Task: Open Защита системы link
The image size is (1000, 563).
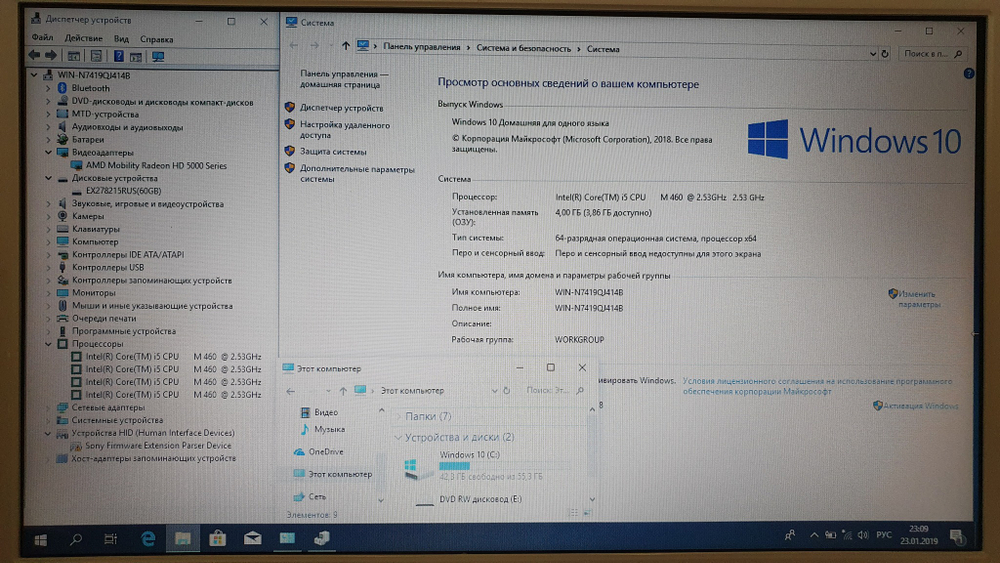Action: (333, 152)
